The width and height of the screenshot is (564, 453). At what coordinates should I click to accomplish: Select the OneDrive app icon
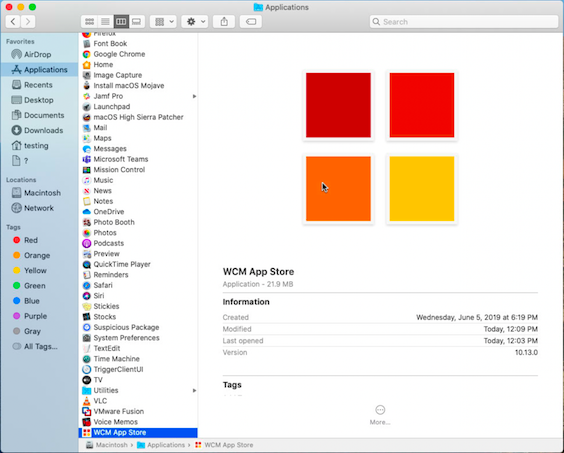pyautogui.click(x=86, y=212)
